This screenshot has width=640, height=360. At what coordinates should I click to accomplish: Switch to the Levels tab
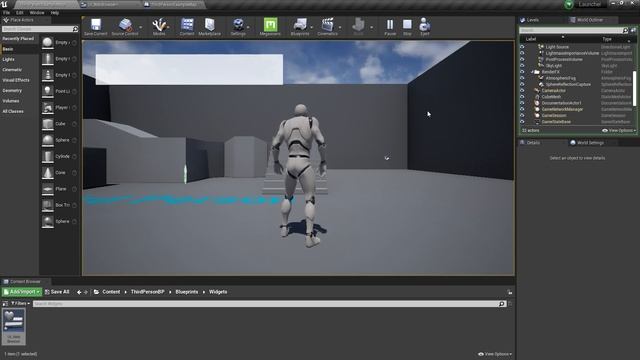[533, 20]
